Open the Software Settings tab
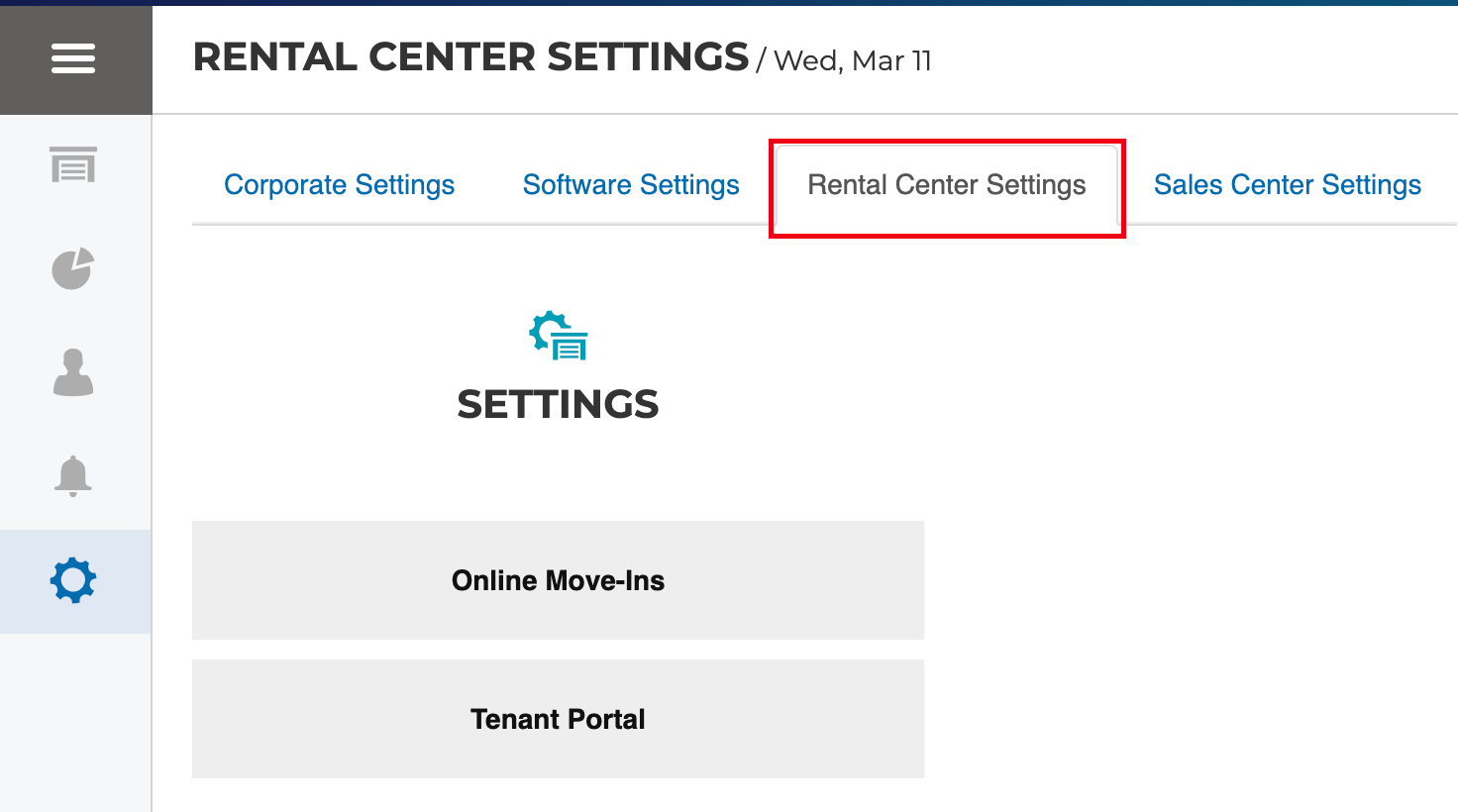Image resolution: width=1458 pixels, height=812 pixels. pos(631,185)
